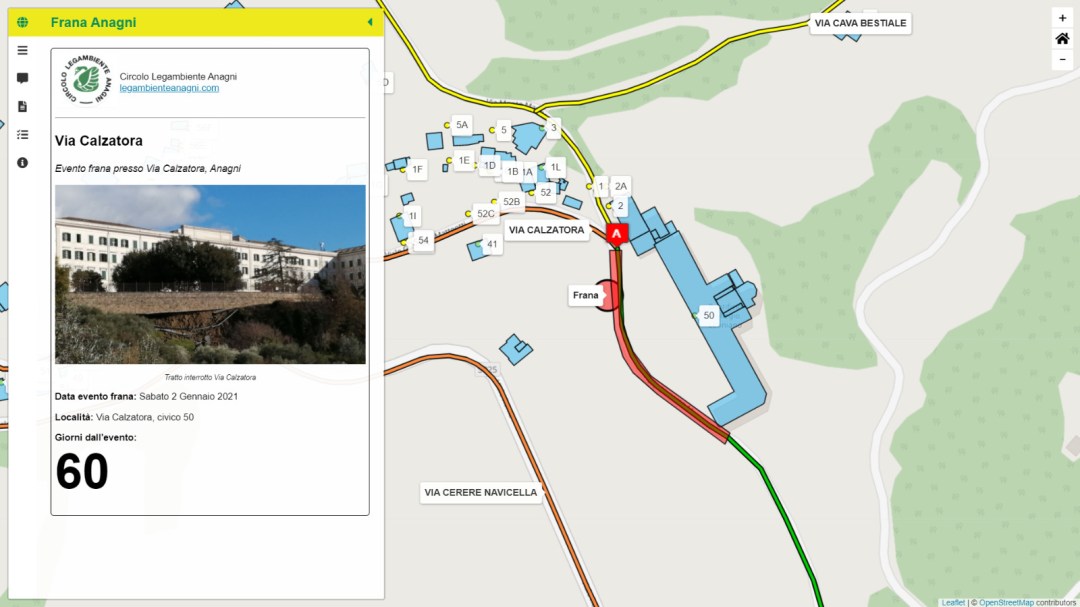Zoom in on the map

tap(1062, 18)
